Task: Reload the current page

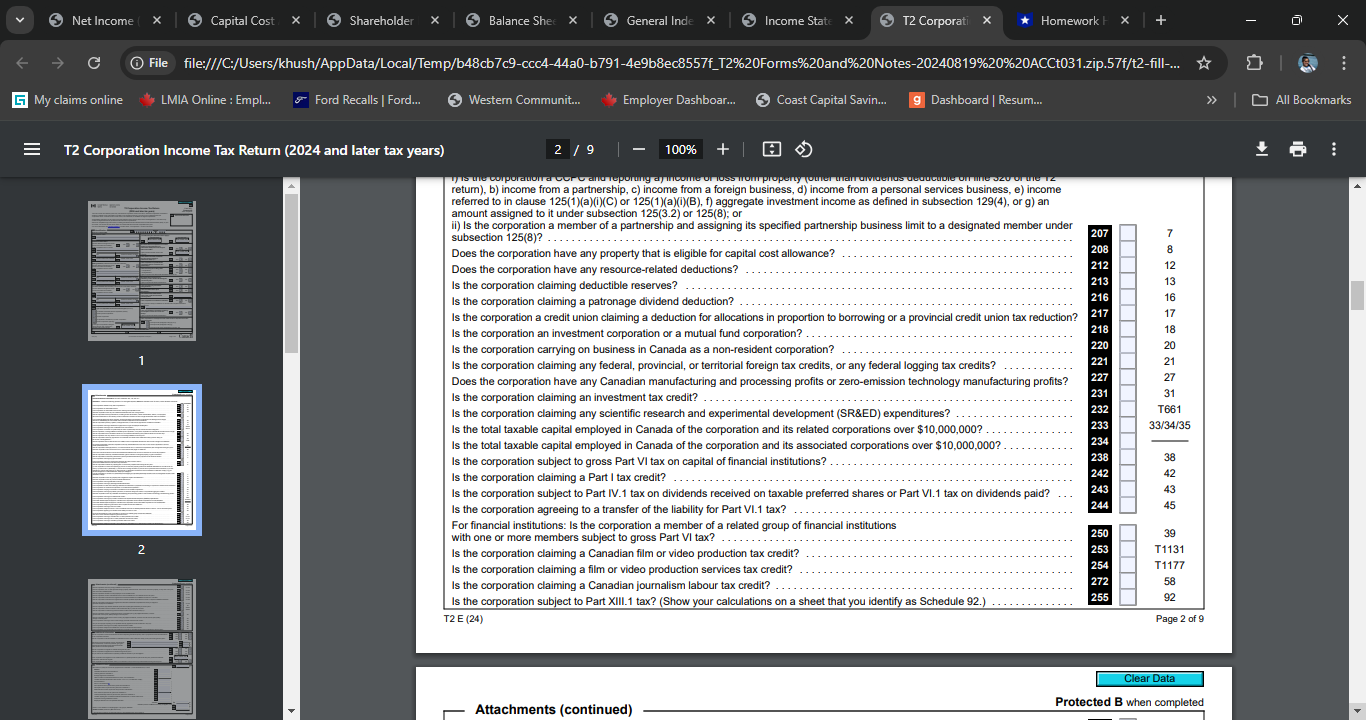Action: pos(94,63)
